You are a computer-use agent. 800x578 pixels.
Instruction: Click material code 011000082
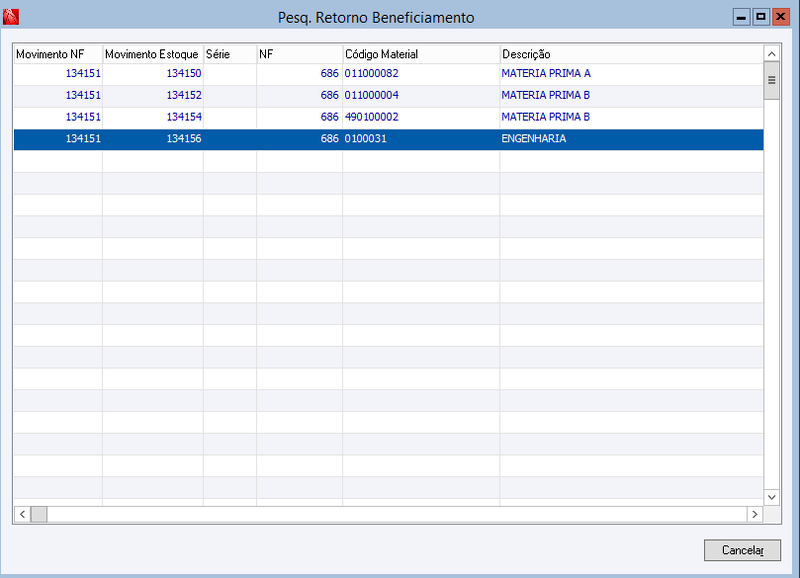point(371,73)
